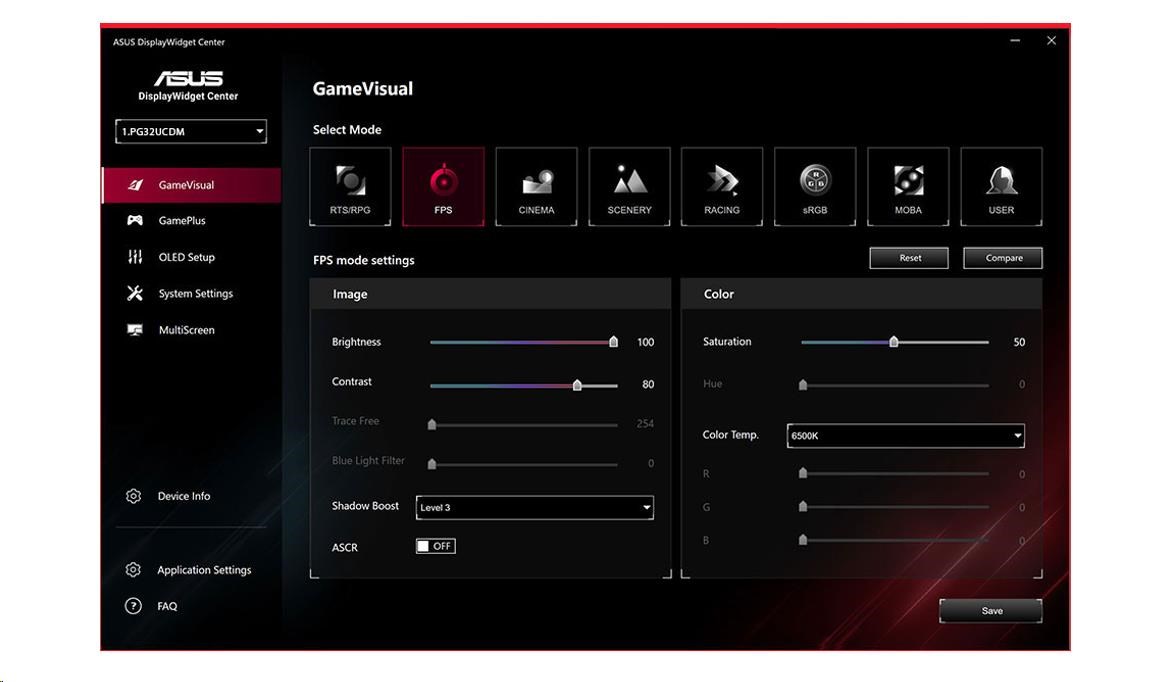The height and width of the screenshot is (682, 1153).
Task: Open the monitor selector 1.PG32UCDM dropdown
Action: tap(191, 131)
